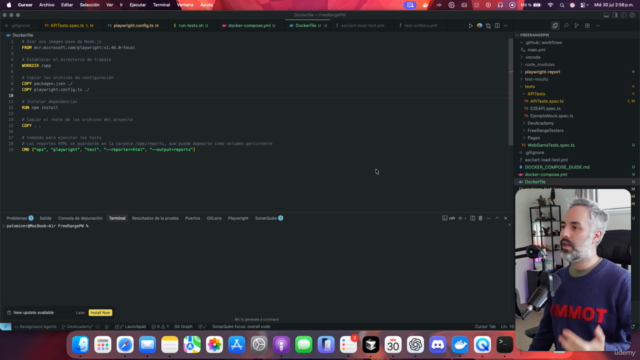
Task: Open the Search view magnifier icon
Action: click(566, 26)
